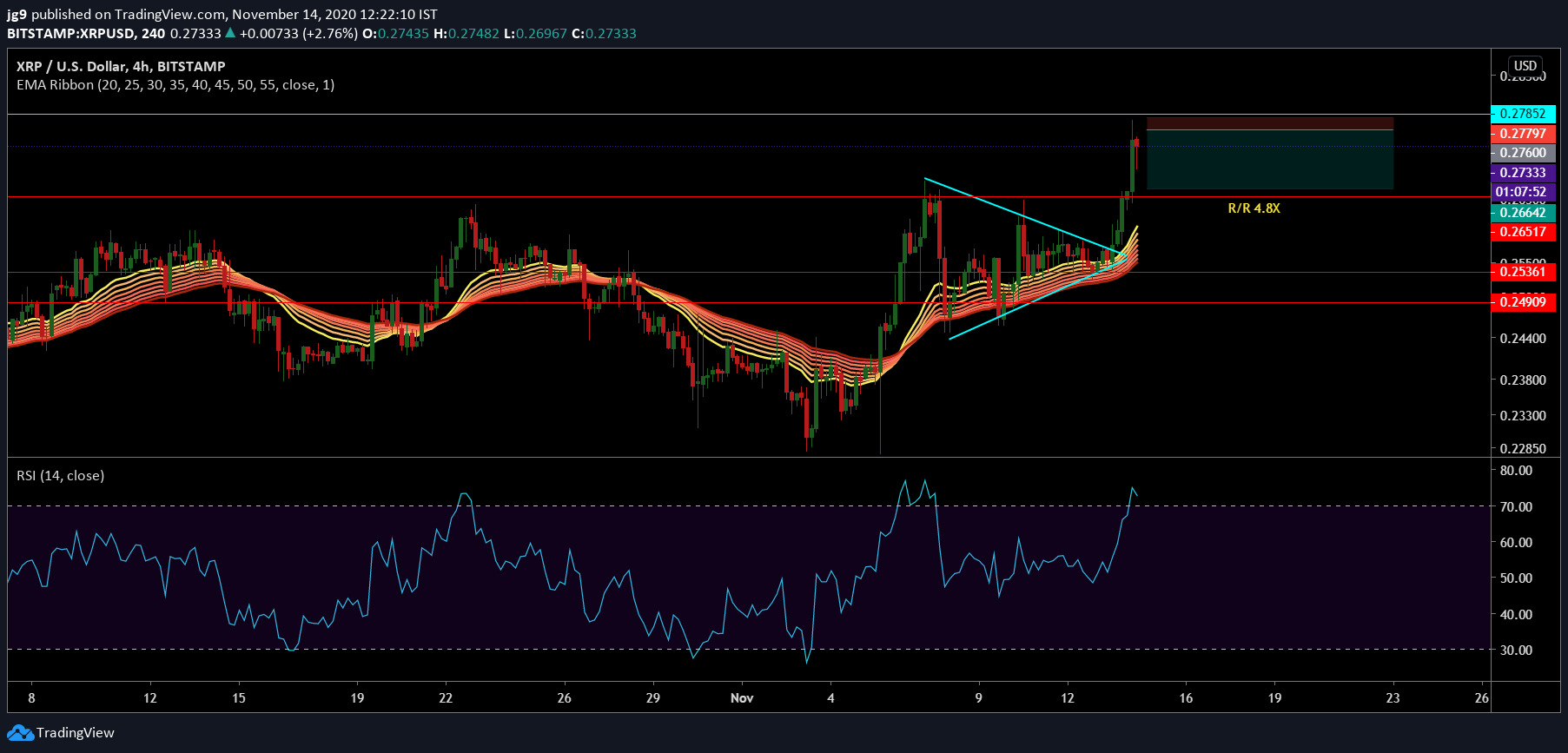Click the header low value L:0.26967

click(535, 34)
